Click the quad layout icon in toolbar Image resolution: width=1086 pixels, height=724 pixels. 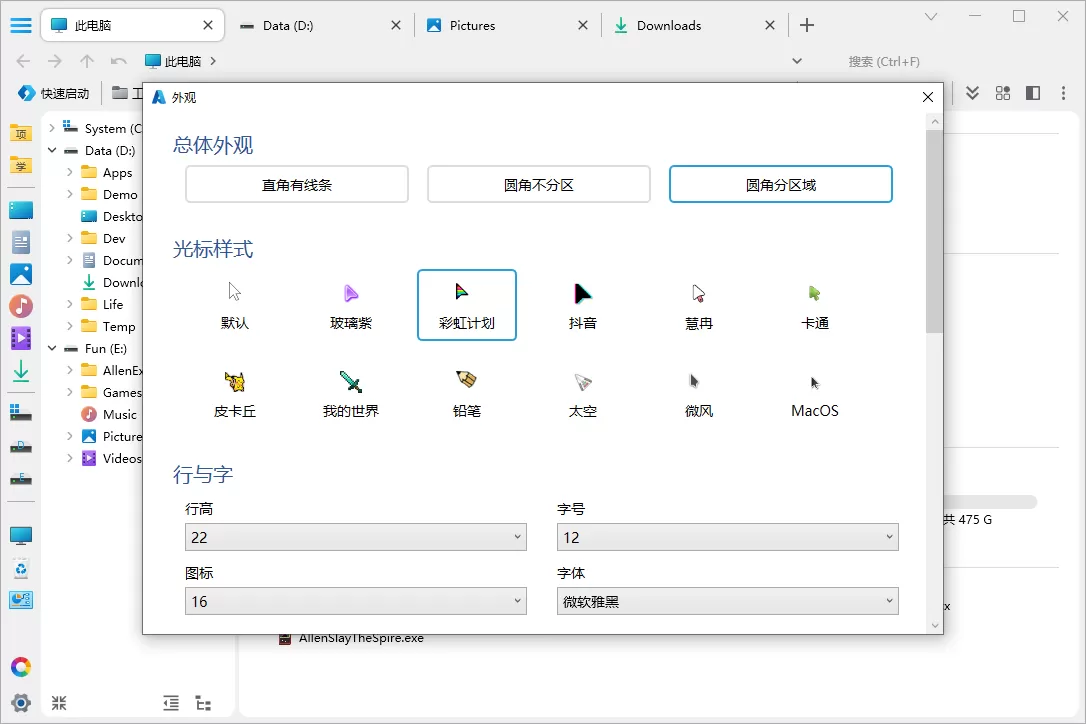(1002, 92)
